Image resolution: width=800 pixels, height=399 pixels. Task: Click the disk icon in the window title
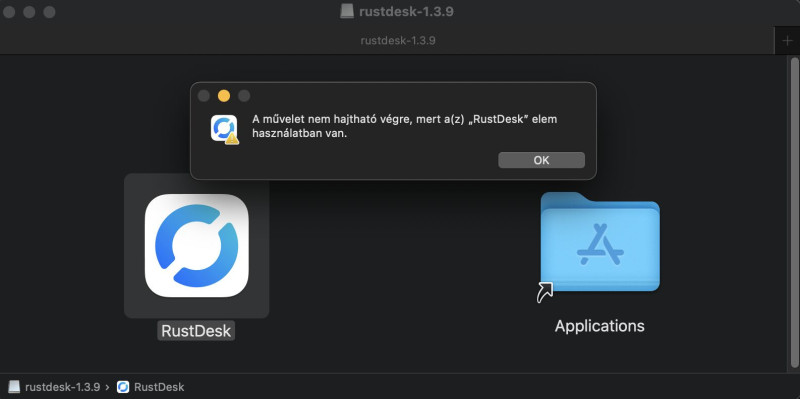point(347,11)
